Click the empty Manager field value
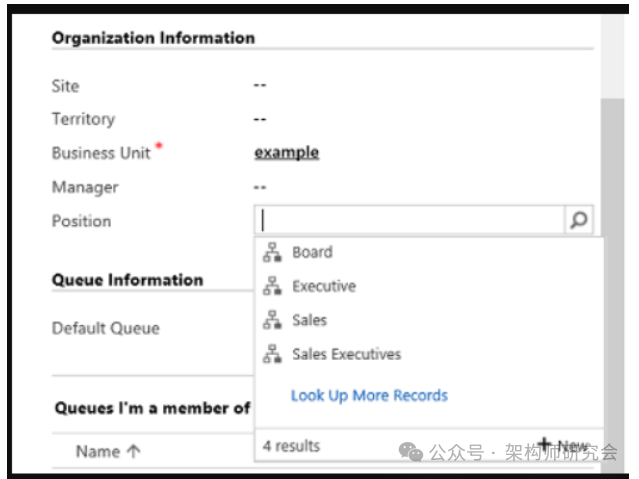Viewport: 639px width, 479px height. (x=260, y=187)
